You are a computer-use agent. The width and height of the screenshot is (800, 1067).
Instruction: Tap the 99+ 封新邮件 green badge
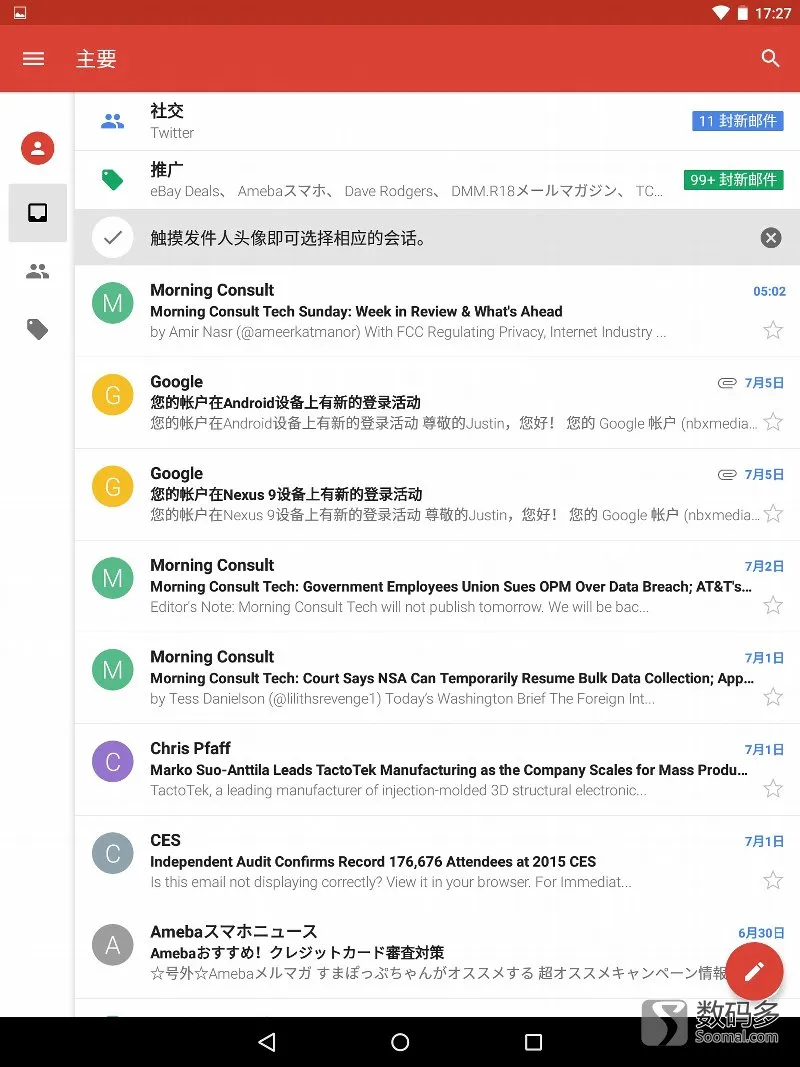[x=733, y=180]
